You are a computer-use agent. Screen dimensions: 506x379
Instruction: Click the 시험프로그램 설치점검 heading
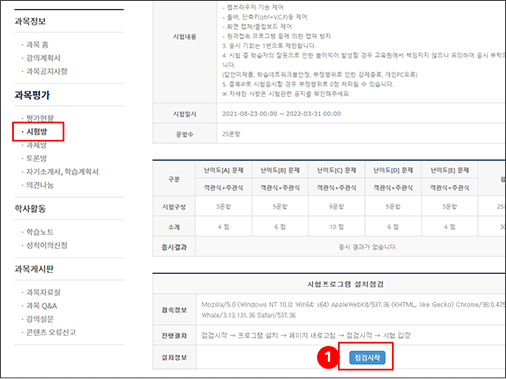click(345, 284)
